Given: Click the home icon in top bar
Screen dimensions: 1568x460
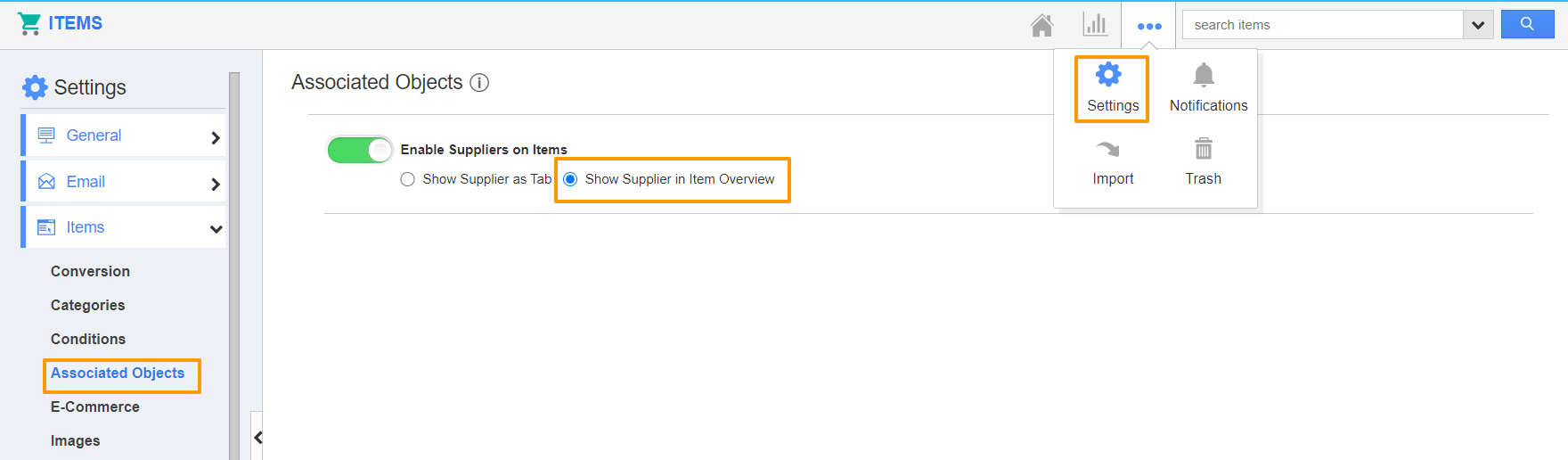Looking at the screenshot, I should pos(1041,25).
